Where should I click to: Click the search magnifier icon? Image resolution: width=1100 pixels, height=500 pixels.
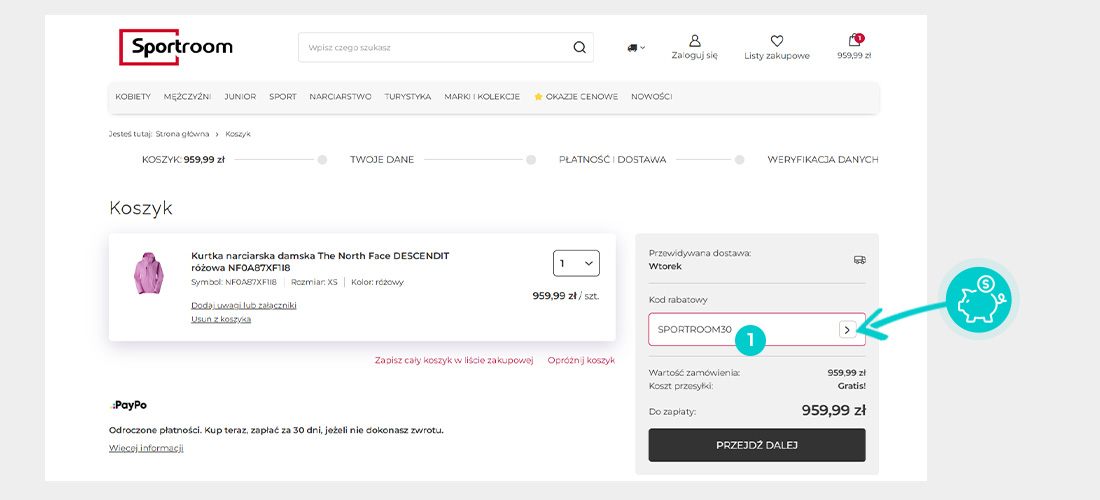tap(579, 47)
